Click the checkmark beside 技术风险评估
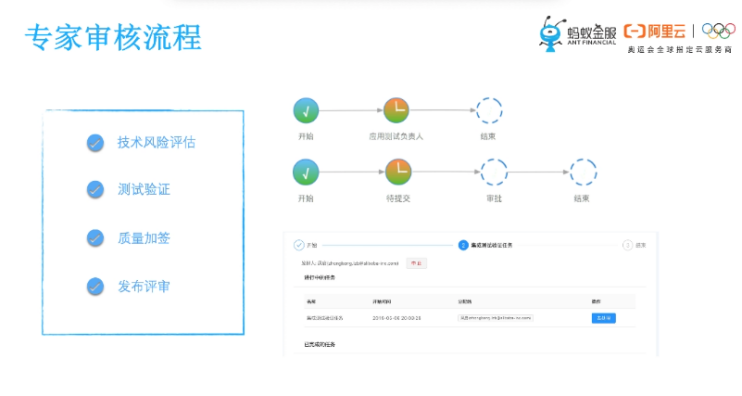This screenshot has height=396, width=742. click(x=96, y=143)
